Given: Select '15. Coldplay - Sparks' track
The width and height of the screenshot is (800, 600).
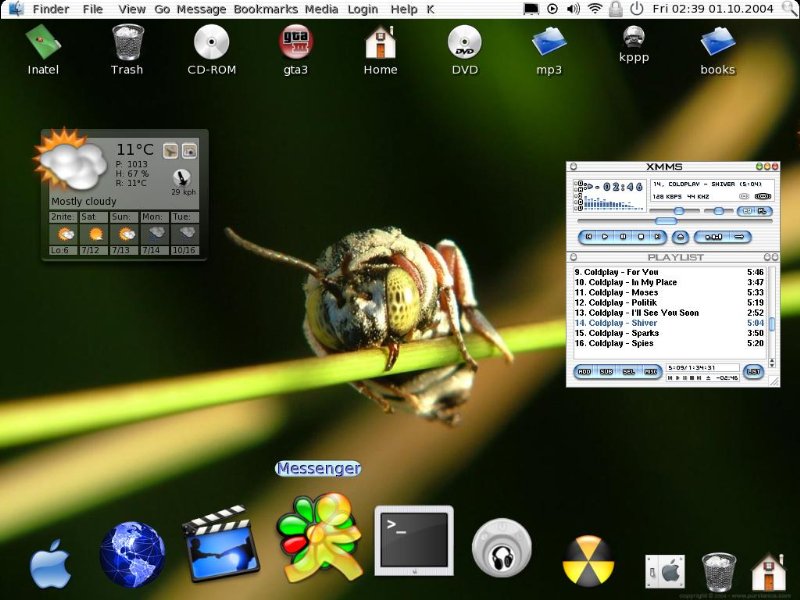Looking at the screenshot, I should (x=669, y=333).
